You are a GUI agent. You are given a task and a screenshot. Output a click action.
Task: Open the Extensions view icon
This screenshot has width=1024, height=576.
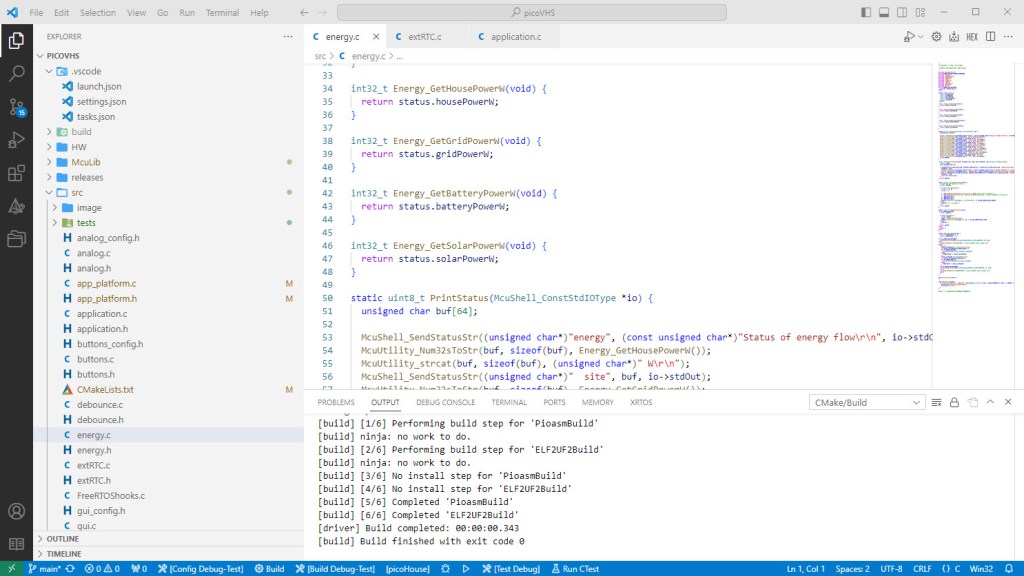pyautogui.click(x=16, y=173)
